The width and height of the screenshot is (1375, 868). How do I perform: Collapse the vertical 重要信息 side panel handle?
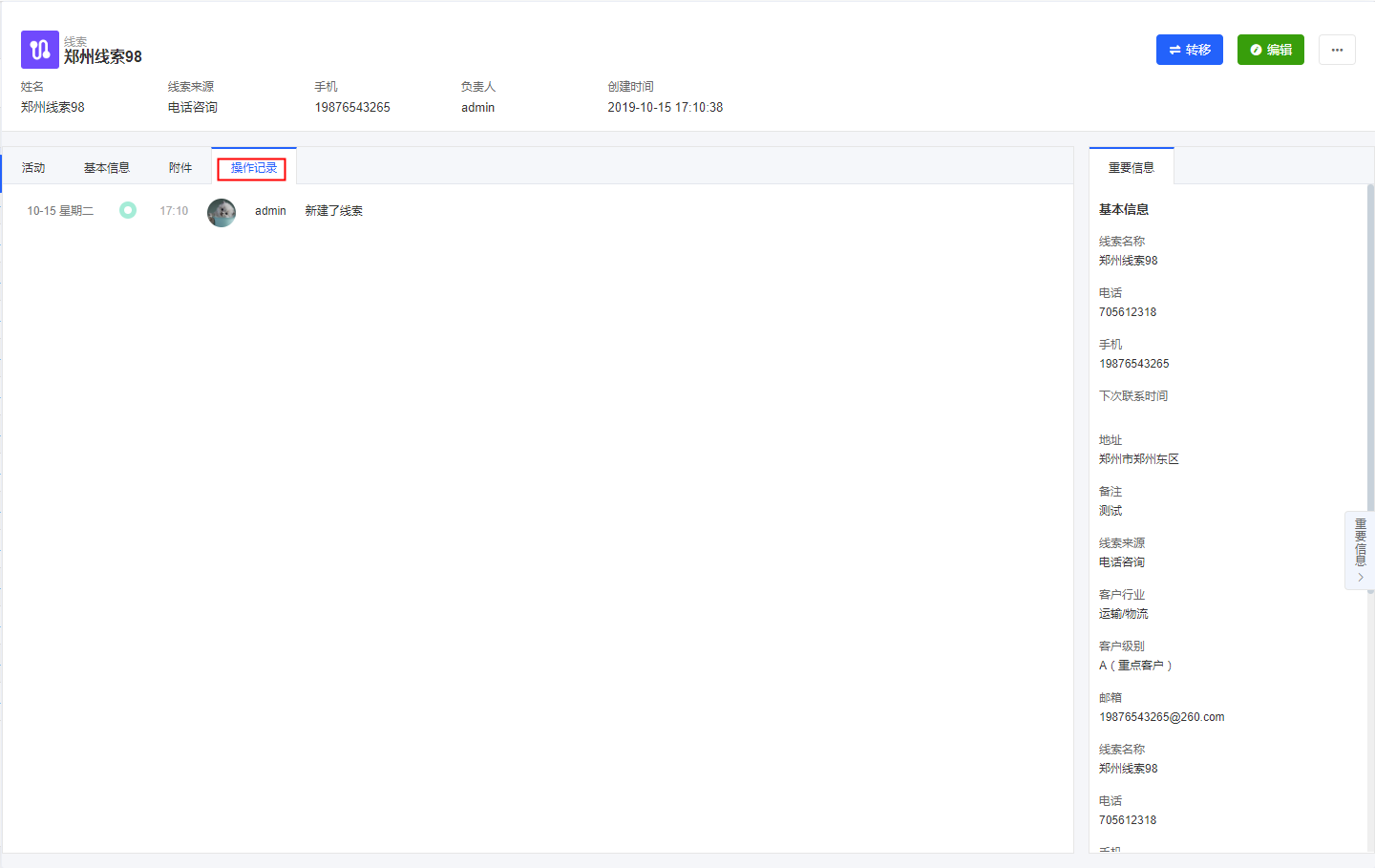pos(1360,550)
